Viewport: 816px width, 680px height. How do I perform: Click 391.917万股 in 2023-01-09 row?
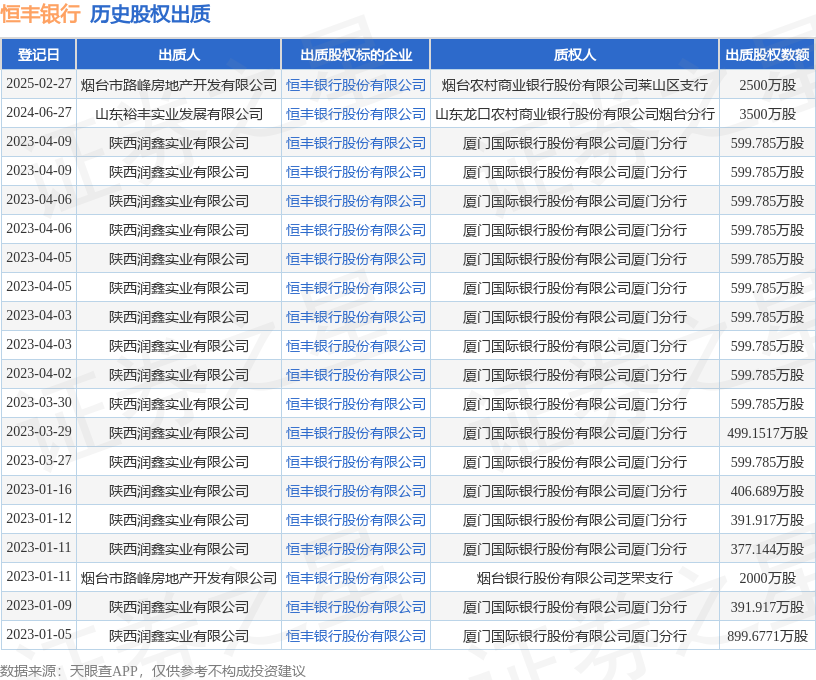pos(767,607)
